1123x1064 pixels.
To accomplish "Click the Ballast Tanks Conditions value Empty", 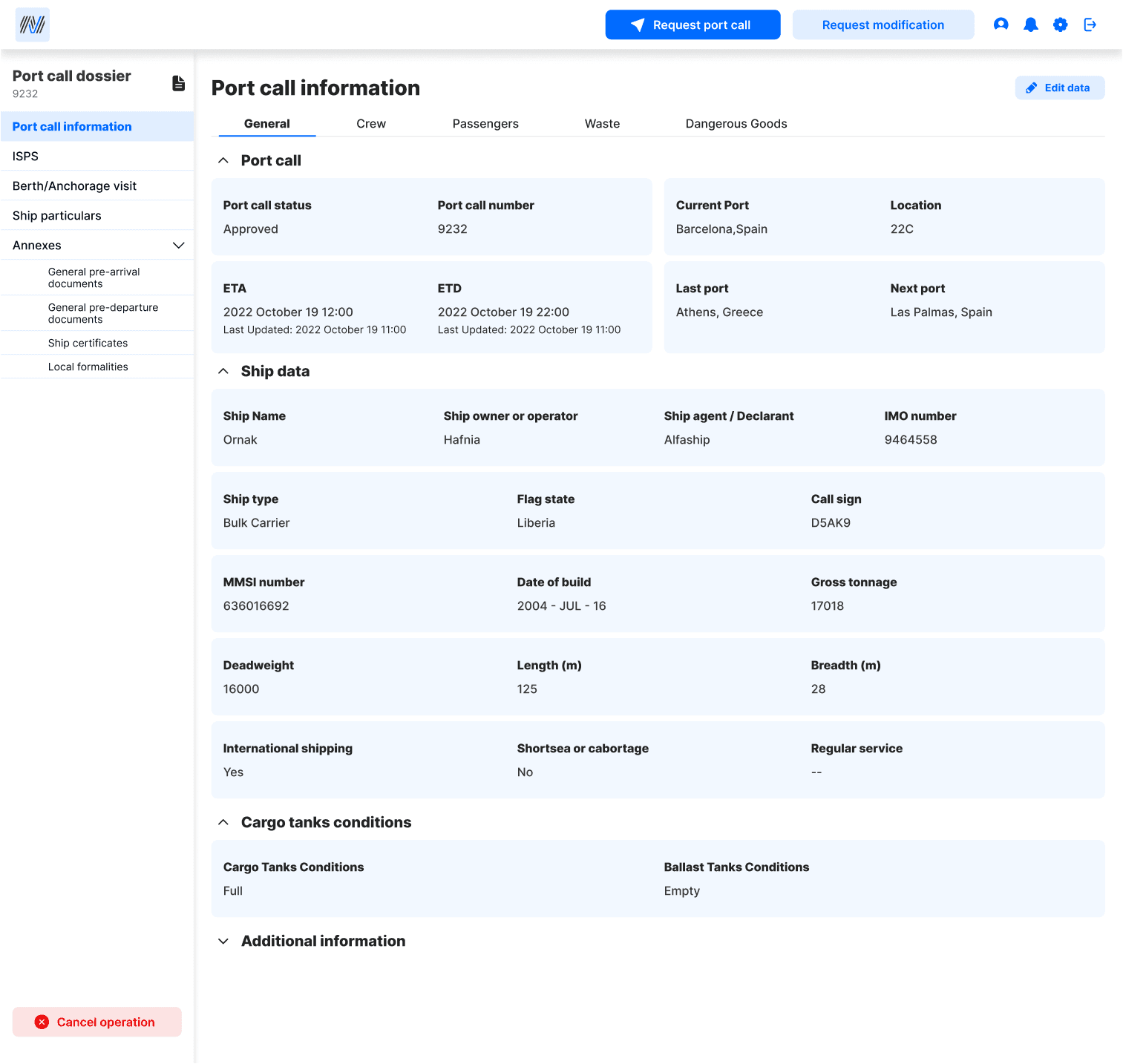I will (x=681, y=890).
